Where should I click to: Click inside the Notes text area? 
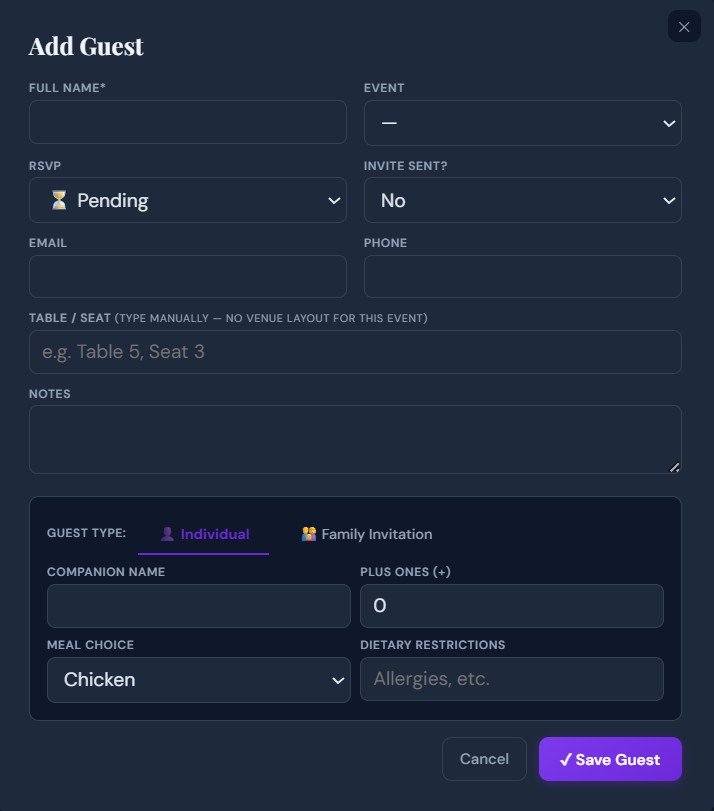pos(354,438)
